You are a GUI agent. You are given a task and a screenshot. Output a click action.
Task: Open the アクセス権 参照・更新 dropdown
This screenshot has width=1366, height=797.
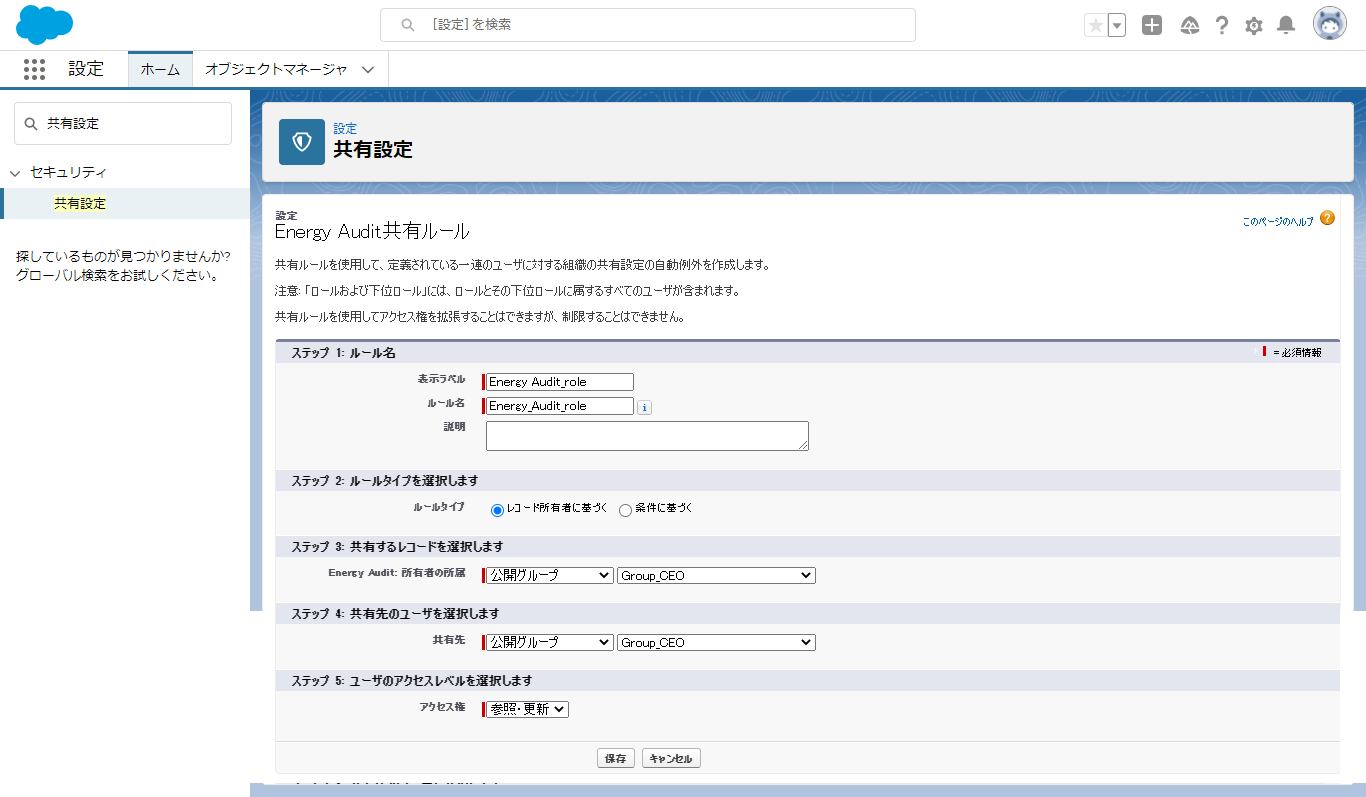pos(527,709)
